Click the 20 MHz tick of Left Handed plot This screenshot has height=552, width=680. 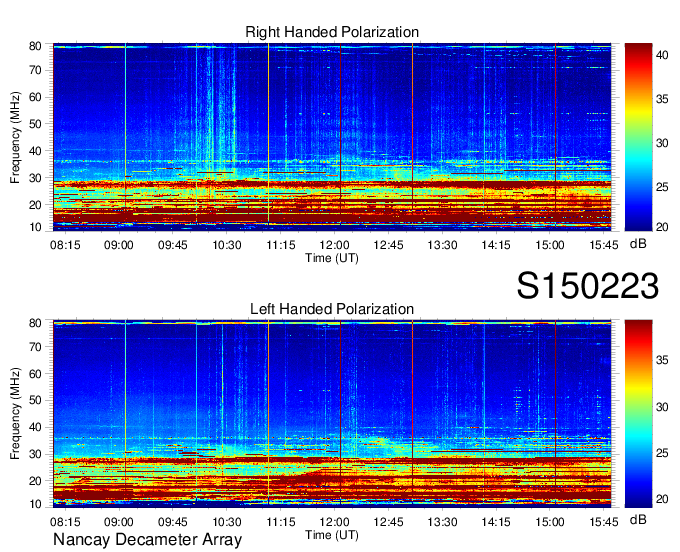(35, 481)
